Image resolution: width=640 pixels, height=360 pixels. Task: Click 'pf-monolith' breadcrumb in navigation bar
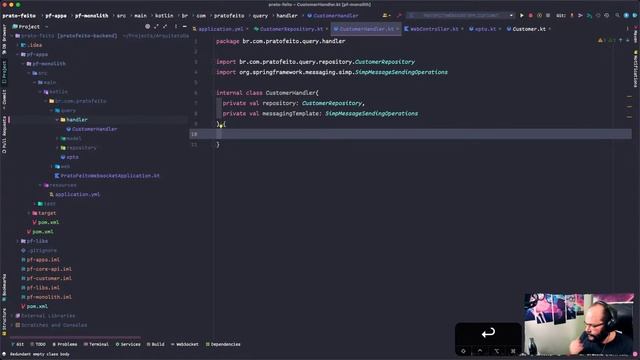[91, 16]
